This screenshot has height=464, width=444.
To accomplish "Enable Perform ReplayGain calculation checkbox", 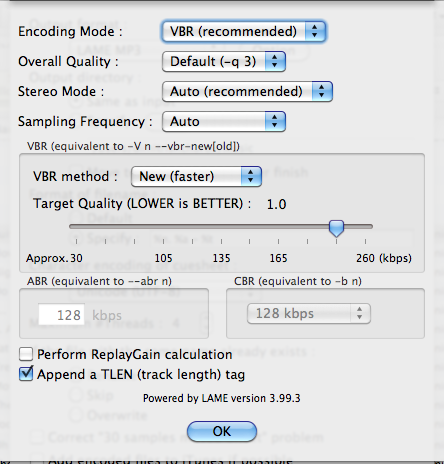I will pyautogui.click(x=26, y=354).
